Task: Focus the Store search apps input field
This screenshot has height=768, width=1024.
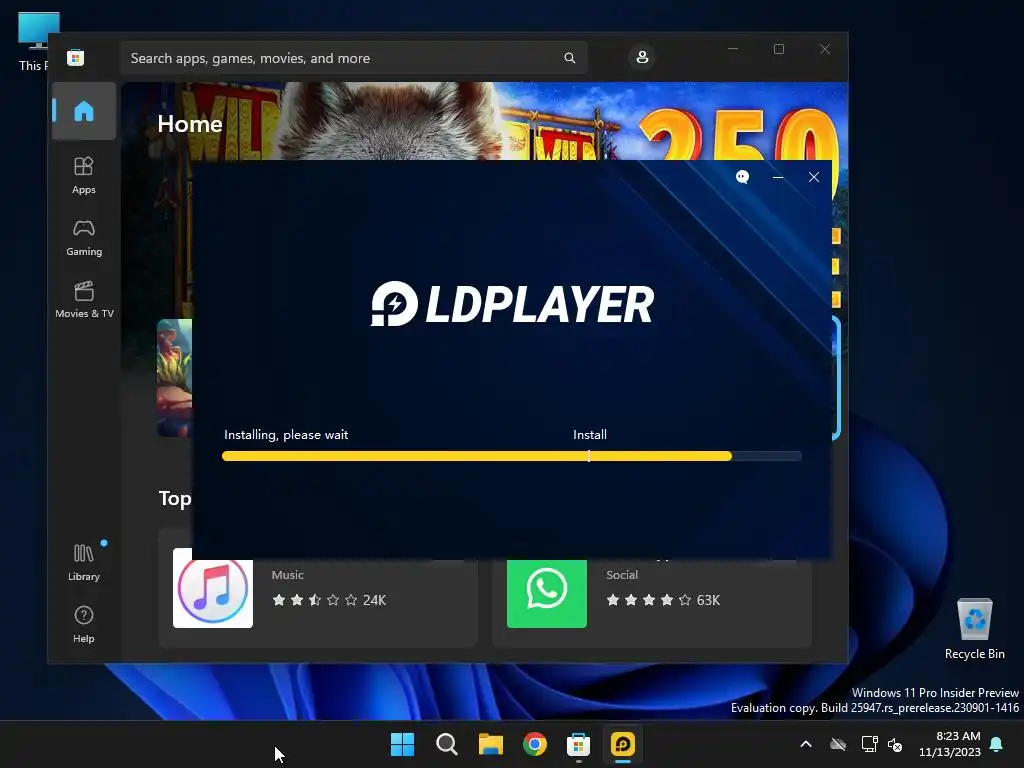Action: click(353, 58)
